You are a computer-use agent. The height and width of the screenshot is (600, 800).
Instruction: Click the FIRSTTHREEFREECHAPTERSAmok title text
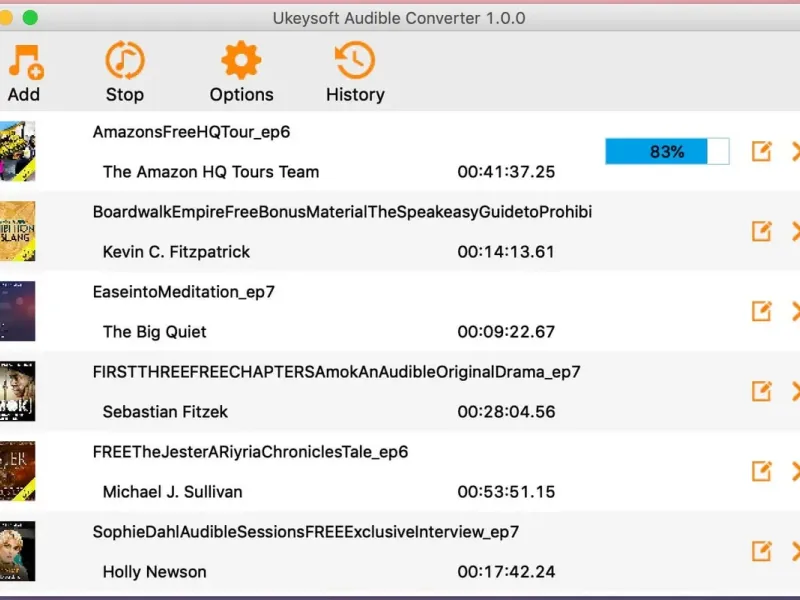tap(337, 372)
